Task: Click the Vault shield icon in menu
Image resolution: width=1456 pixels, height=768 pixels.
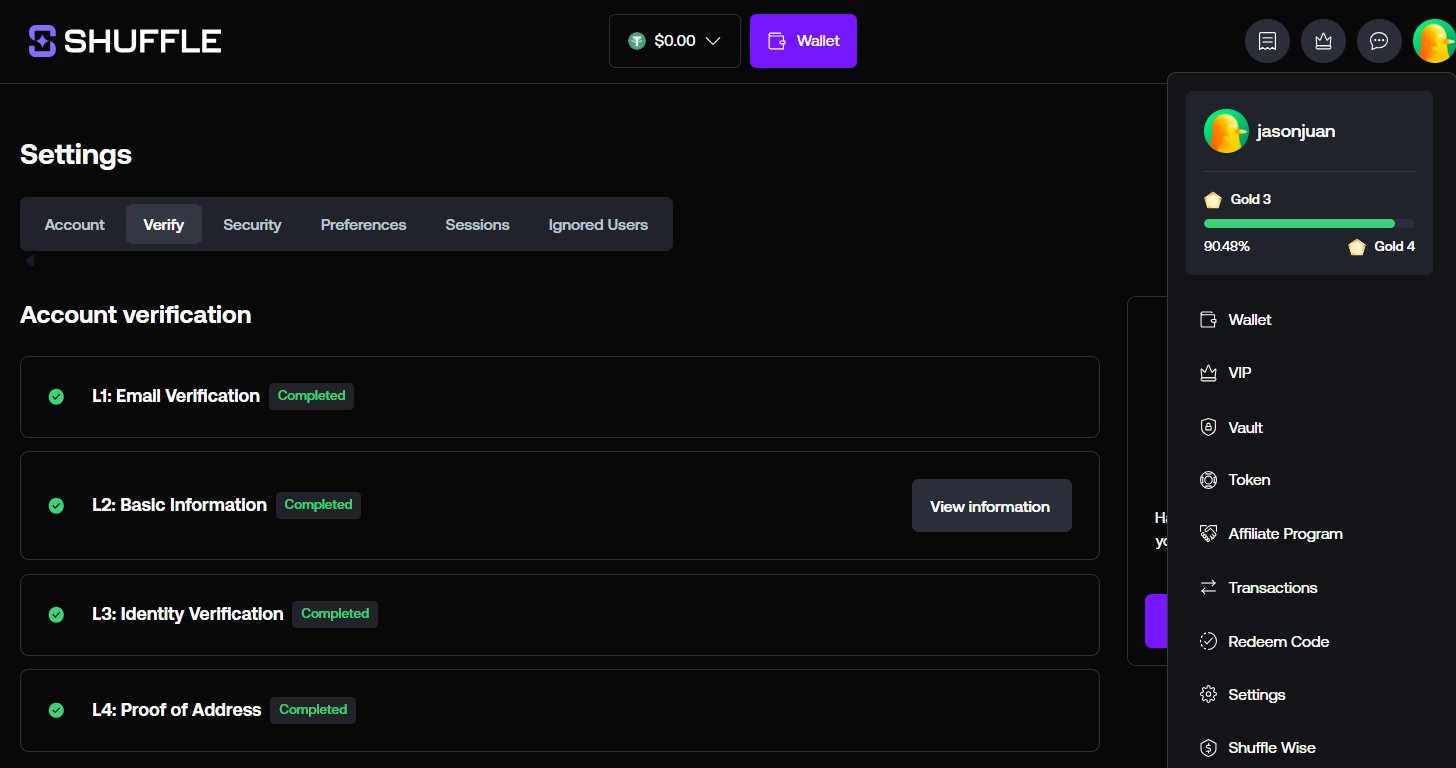Action: (1208, 427)
